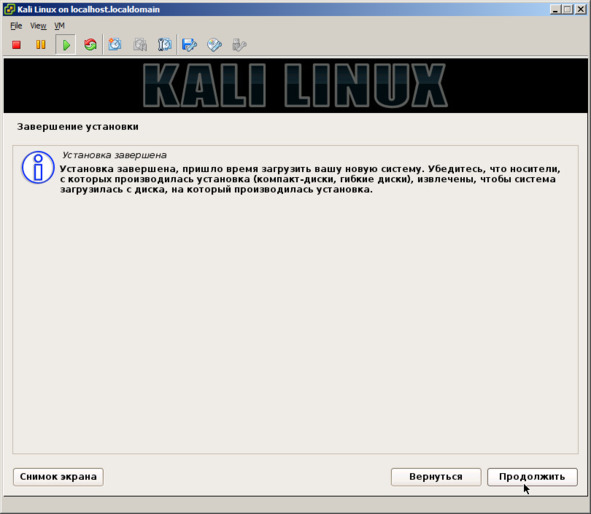Suspend the VM with the orange pause icon
The image size is (591, 514).
click(41, 45)
